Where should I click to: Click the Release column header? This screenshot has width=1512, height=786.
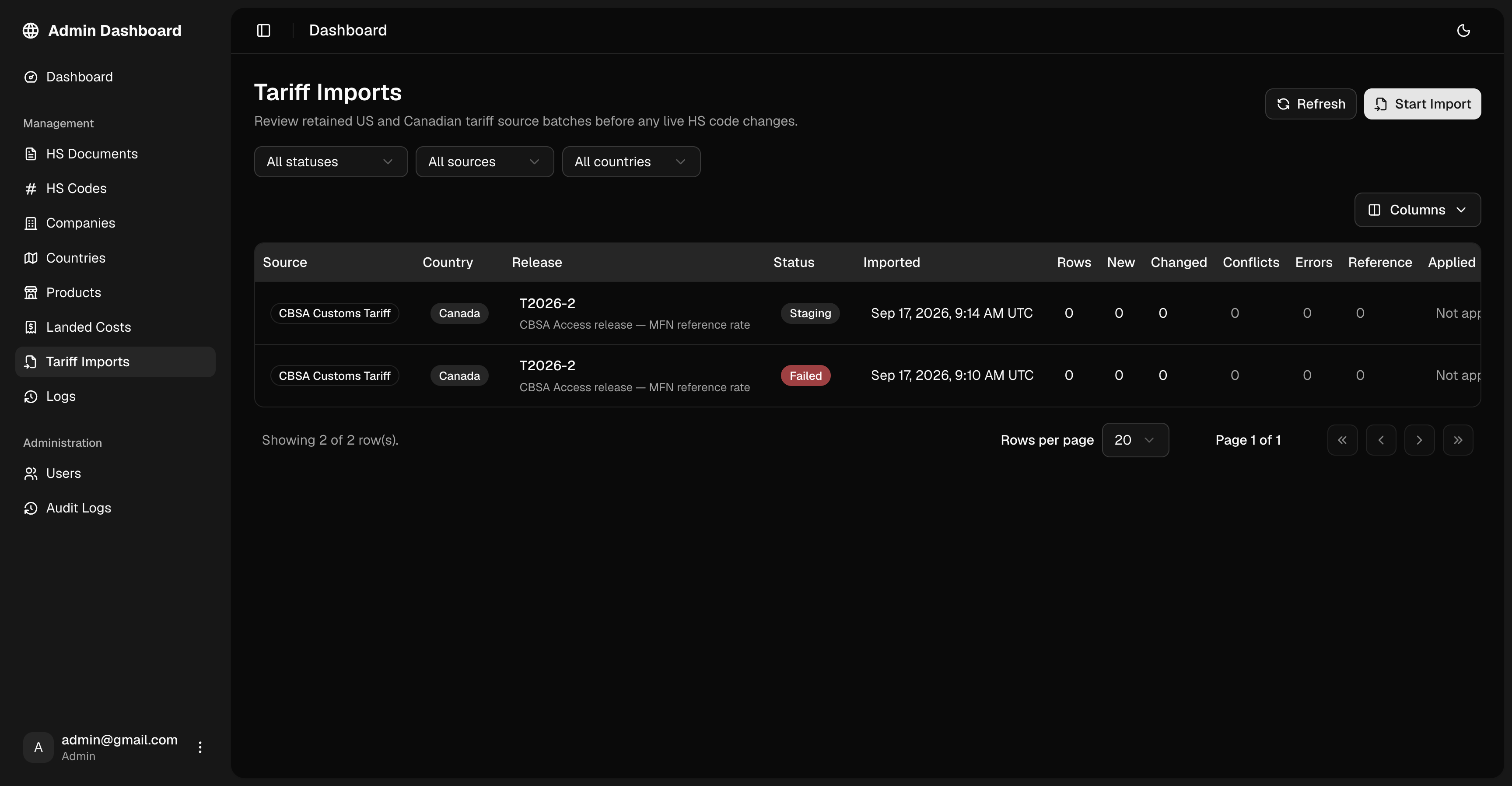(x=537, y=263)
